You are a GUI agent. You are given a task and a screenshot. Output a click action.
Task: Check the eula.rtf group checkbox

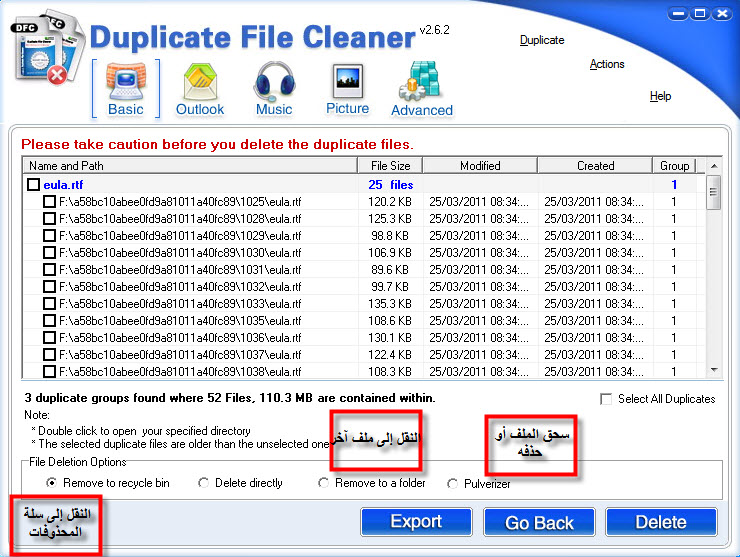pyautogui.click(x=34, y=185)
